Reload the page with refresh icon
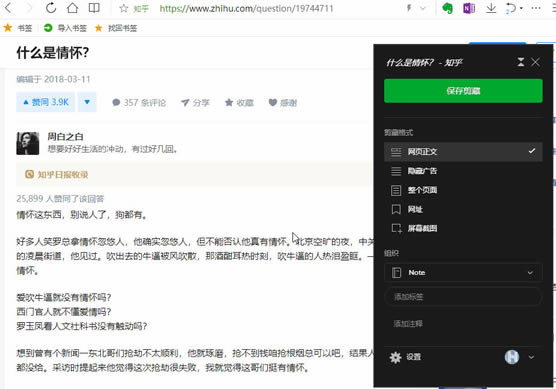 coord(51,8)
